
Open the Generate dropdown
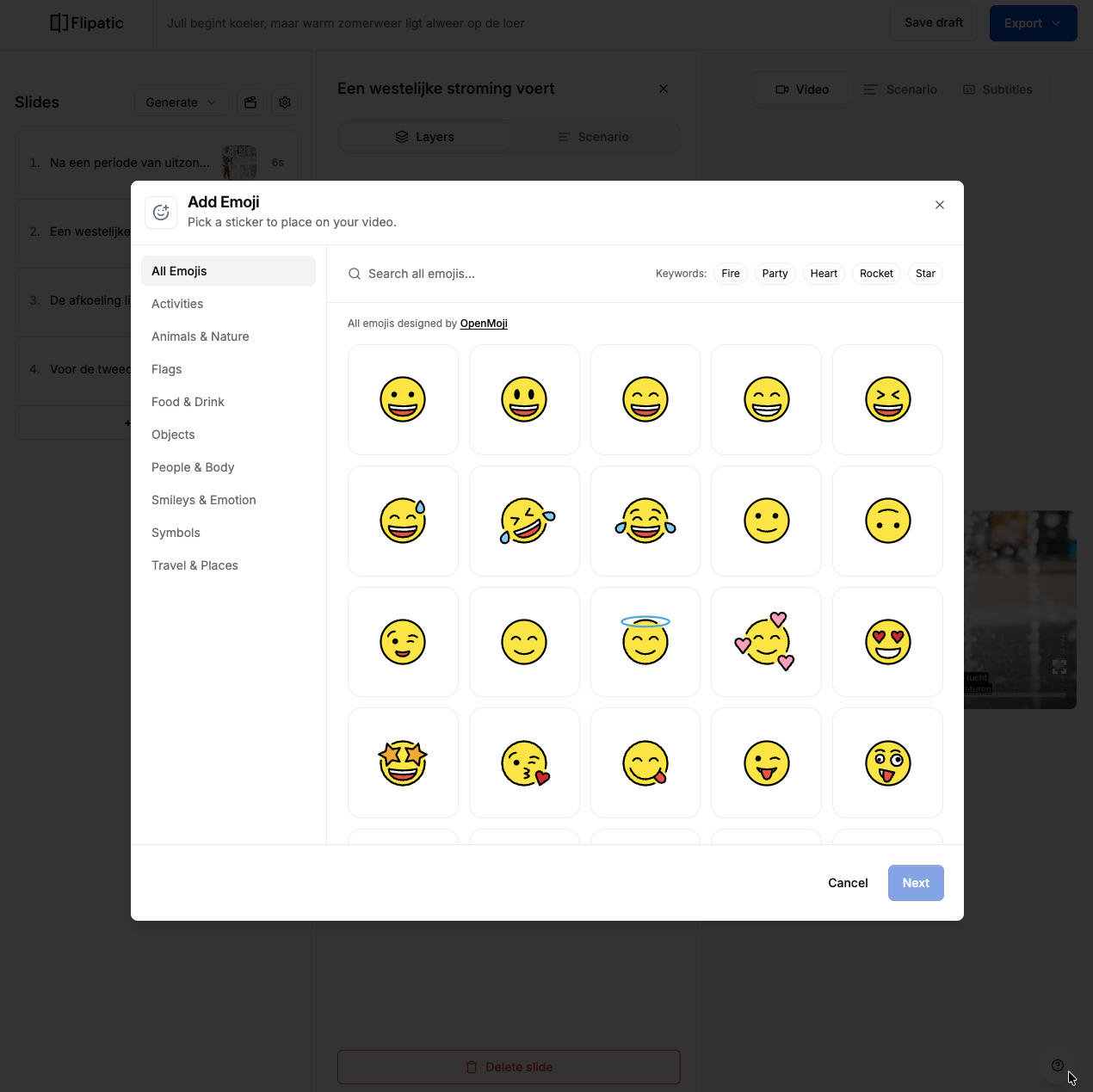pyautogui.click(x=182, y=102)
